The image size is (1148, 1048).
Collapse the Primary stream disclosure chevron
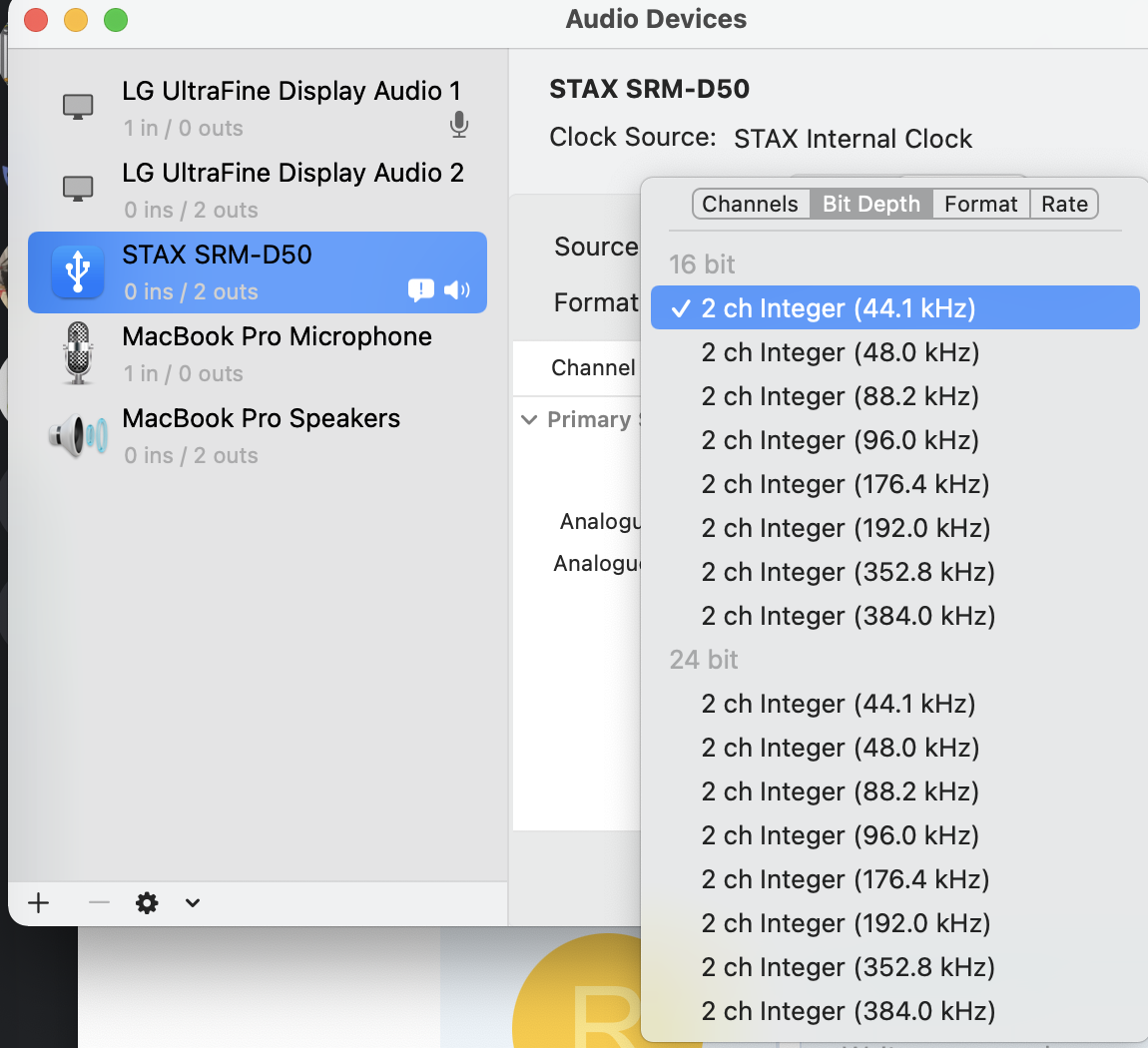pos(529,420)
